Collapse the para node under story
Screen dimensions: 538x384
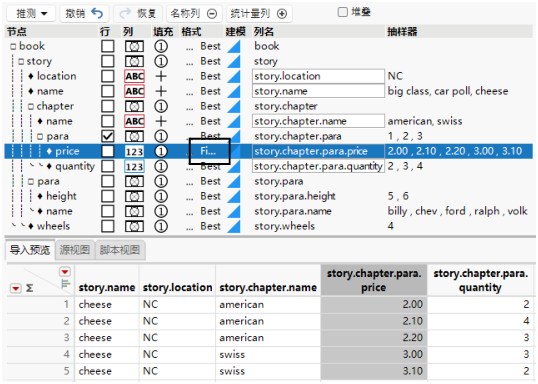31,182
